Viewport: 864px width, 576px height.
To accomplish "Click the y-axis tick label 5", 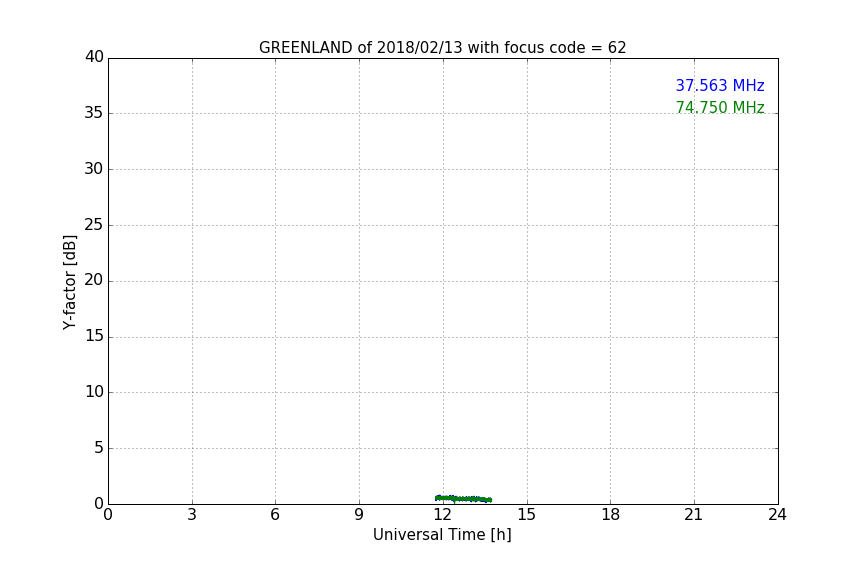I will pos(99,448).
